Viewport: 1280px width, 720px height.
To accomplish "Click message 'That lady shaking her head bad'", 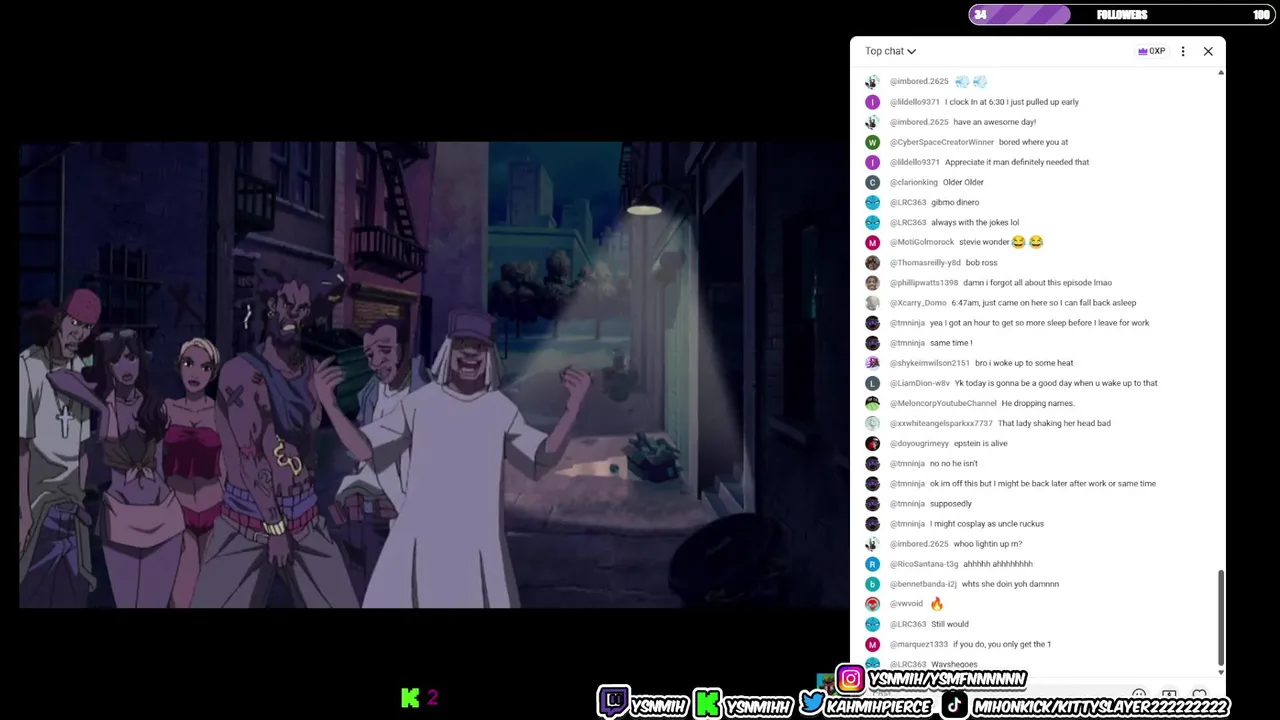I will (x=1054, y=423).
